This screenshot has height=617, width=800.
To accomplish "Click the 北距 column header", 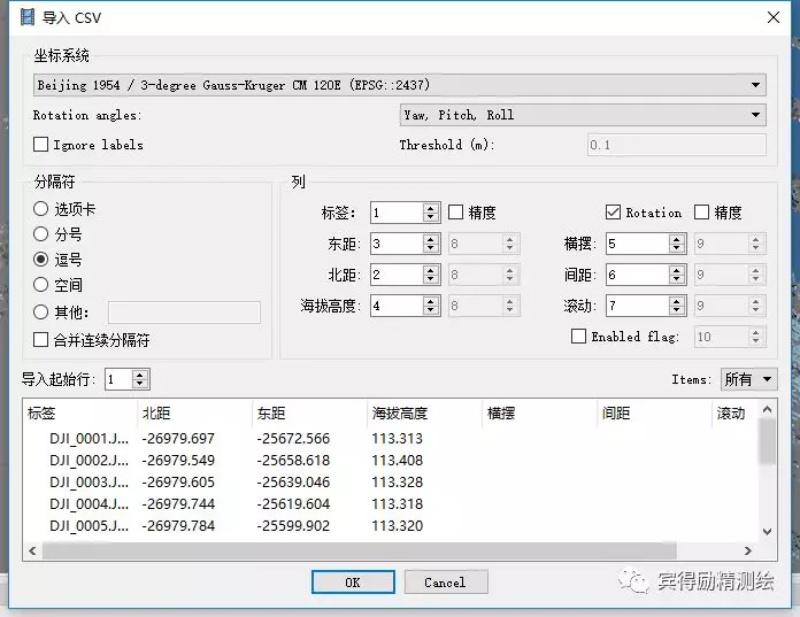I will coord(156,413).
